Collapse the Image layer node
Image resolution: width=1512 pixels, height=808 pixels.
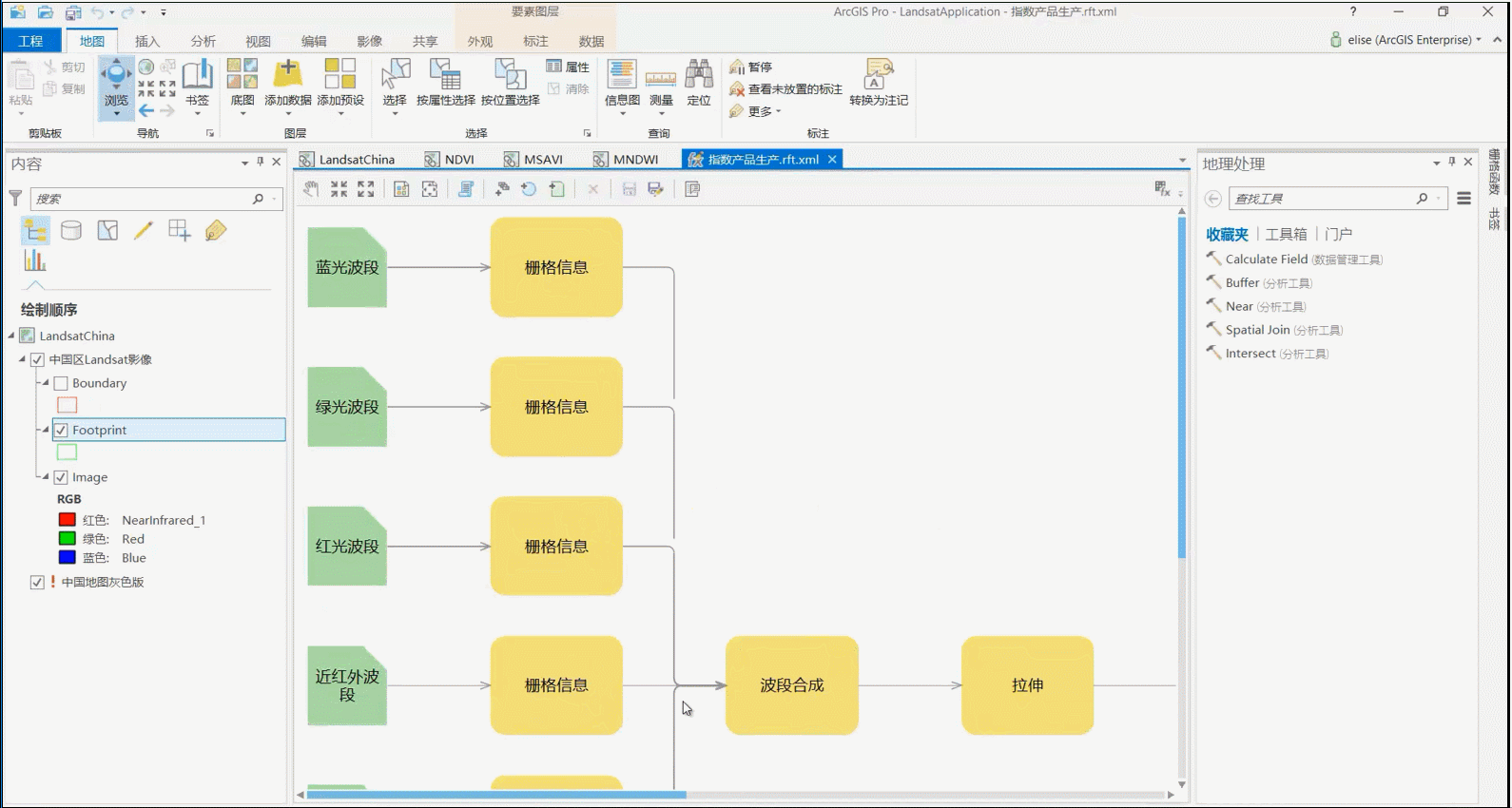(45, 477)
